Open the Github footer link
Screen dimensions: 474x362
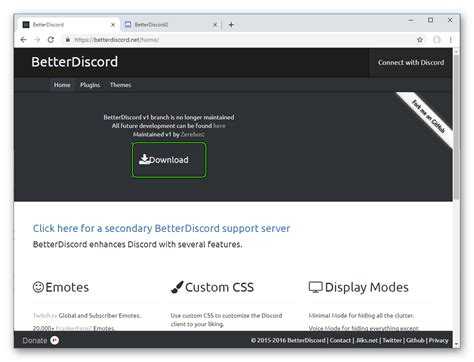tap(415, 341)
